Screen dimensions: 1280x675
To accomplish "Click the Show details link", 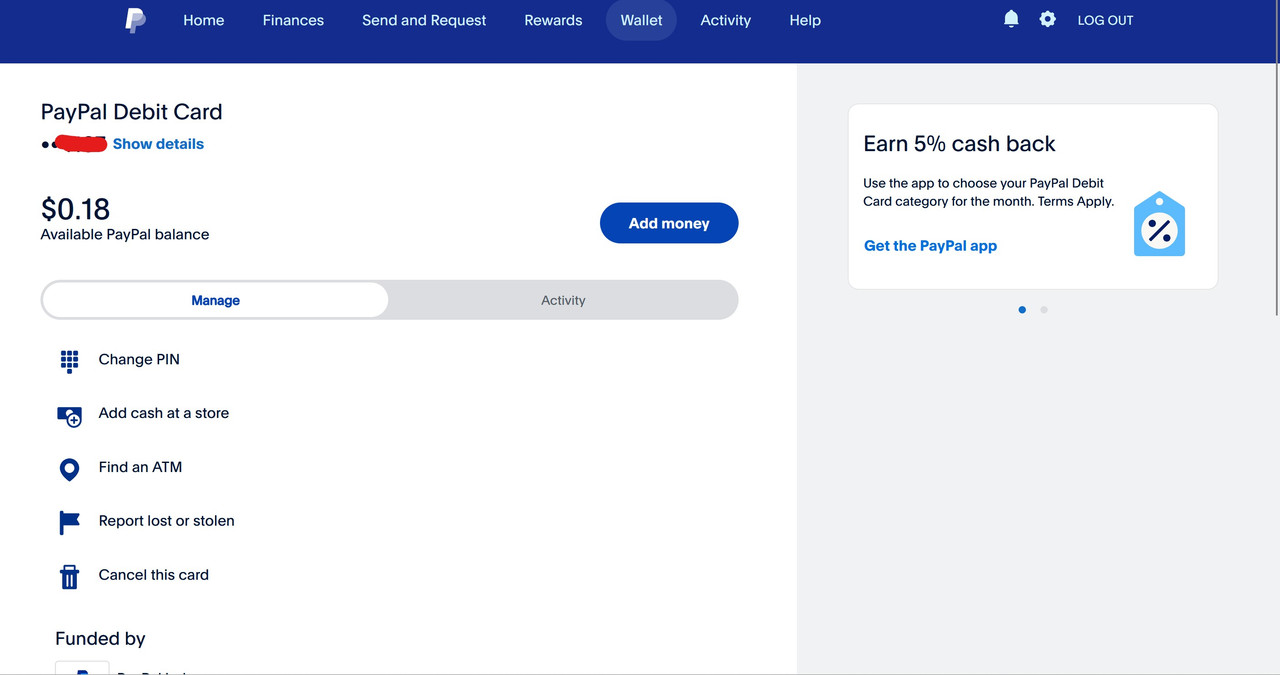I will tap(158, 144).
